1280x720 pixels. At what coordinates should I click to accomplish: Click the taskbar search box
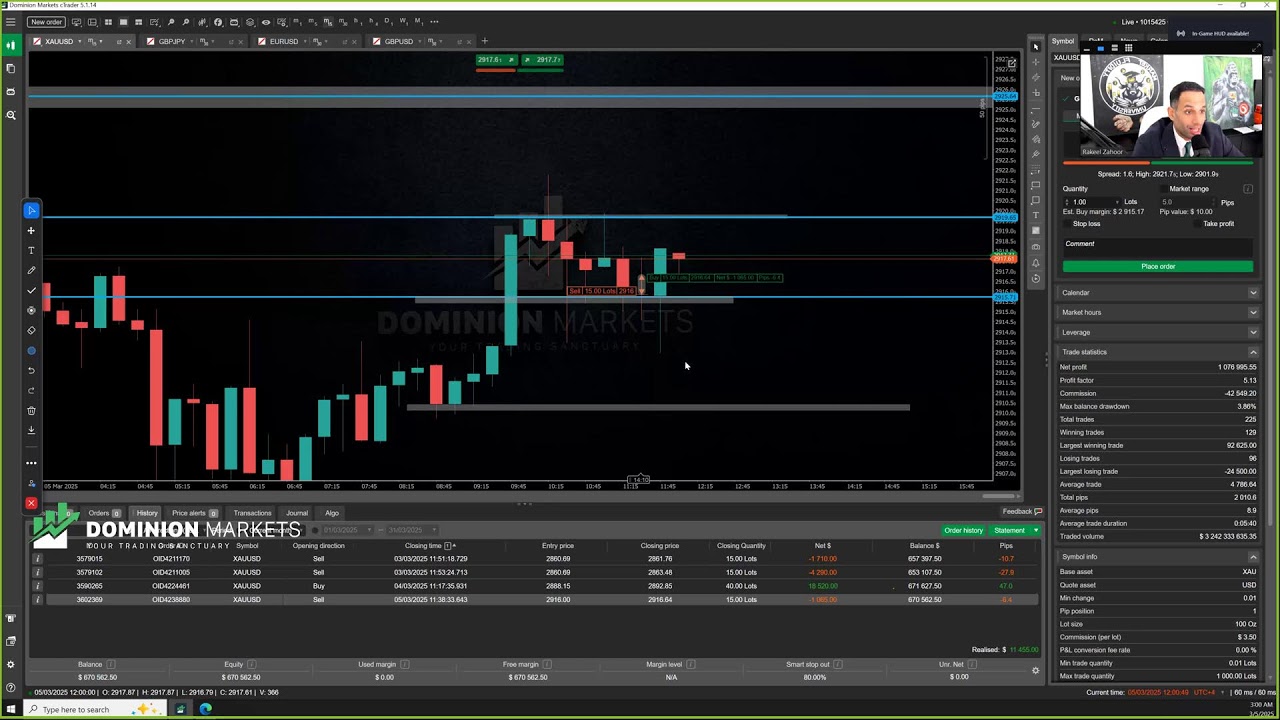[x=95, y=709]
